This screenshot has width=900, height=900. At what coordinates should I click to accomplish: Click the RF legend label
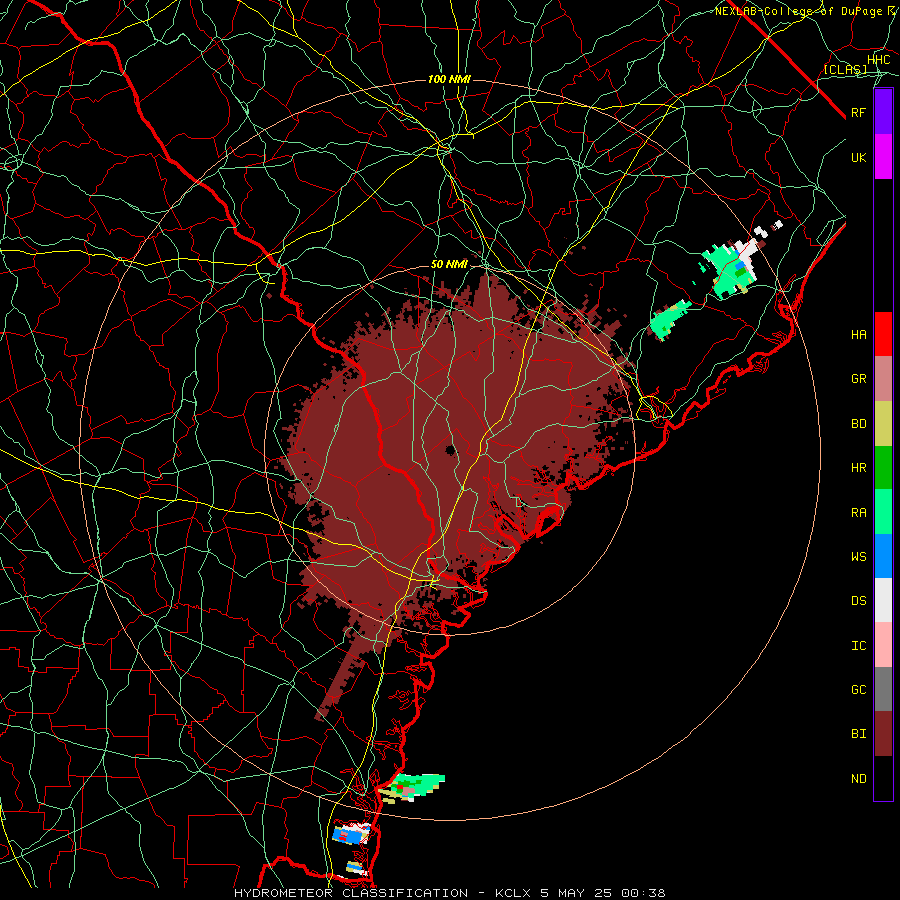859,112
